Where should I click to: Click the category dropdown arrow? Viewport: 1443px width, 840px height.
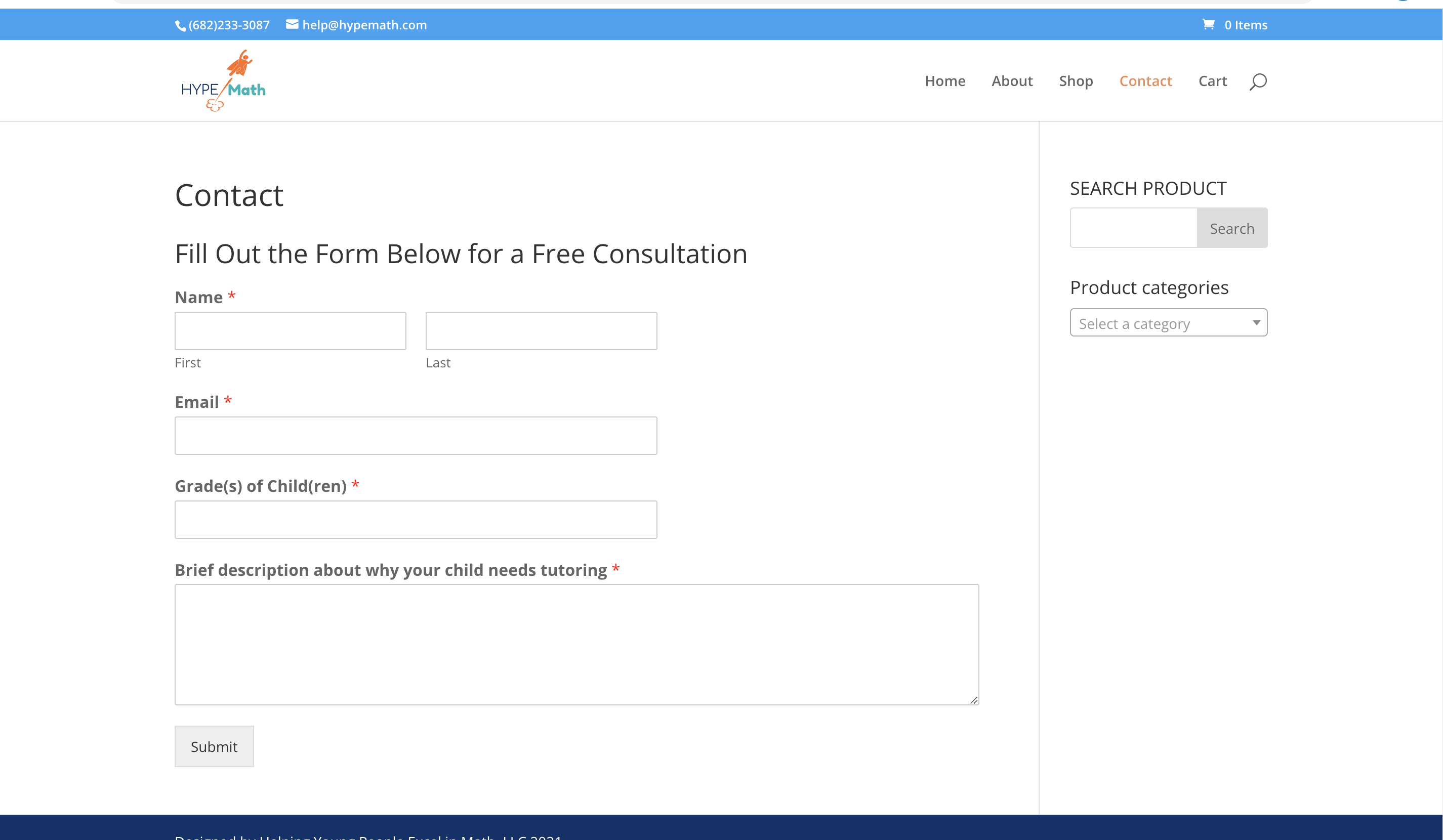coord(1256,322)
